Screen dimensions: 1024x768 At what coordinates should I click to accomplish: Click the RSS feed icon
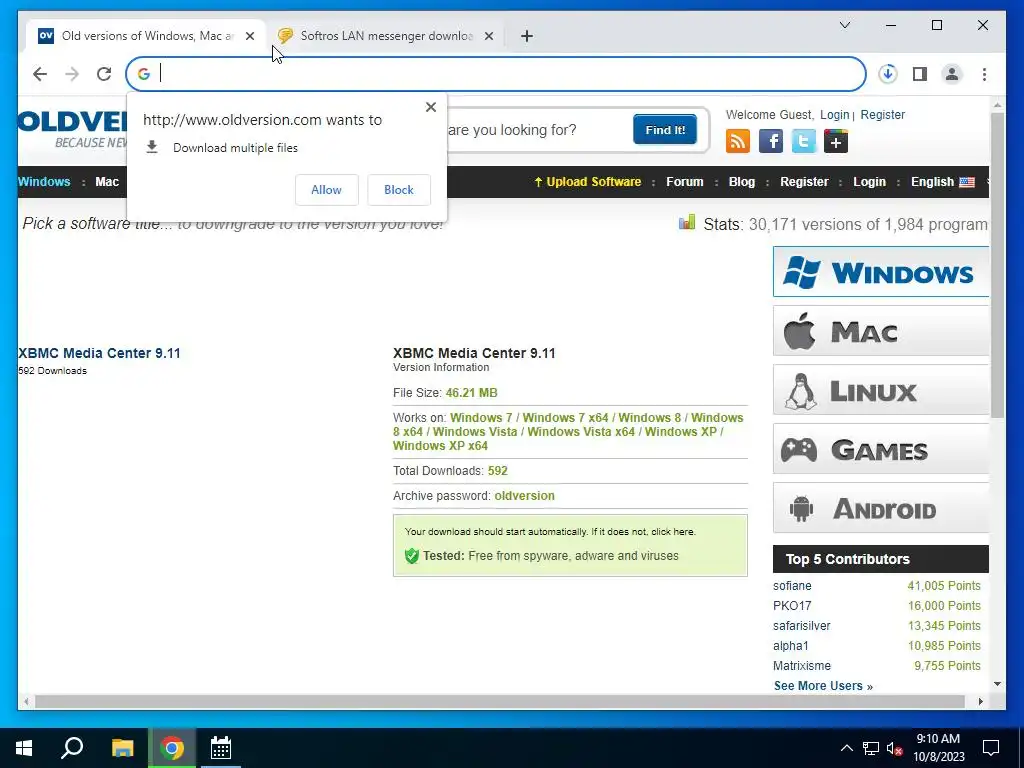(x=737, y=141)
